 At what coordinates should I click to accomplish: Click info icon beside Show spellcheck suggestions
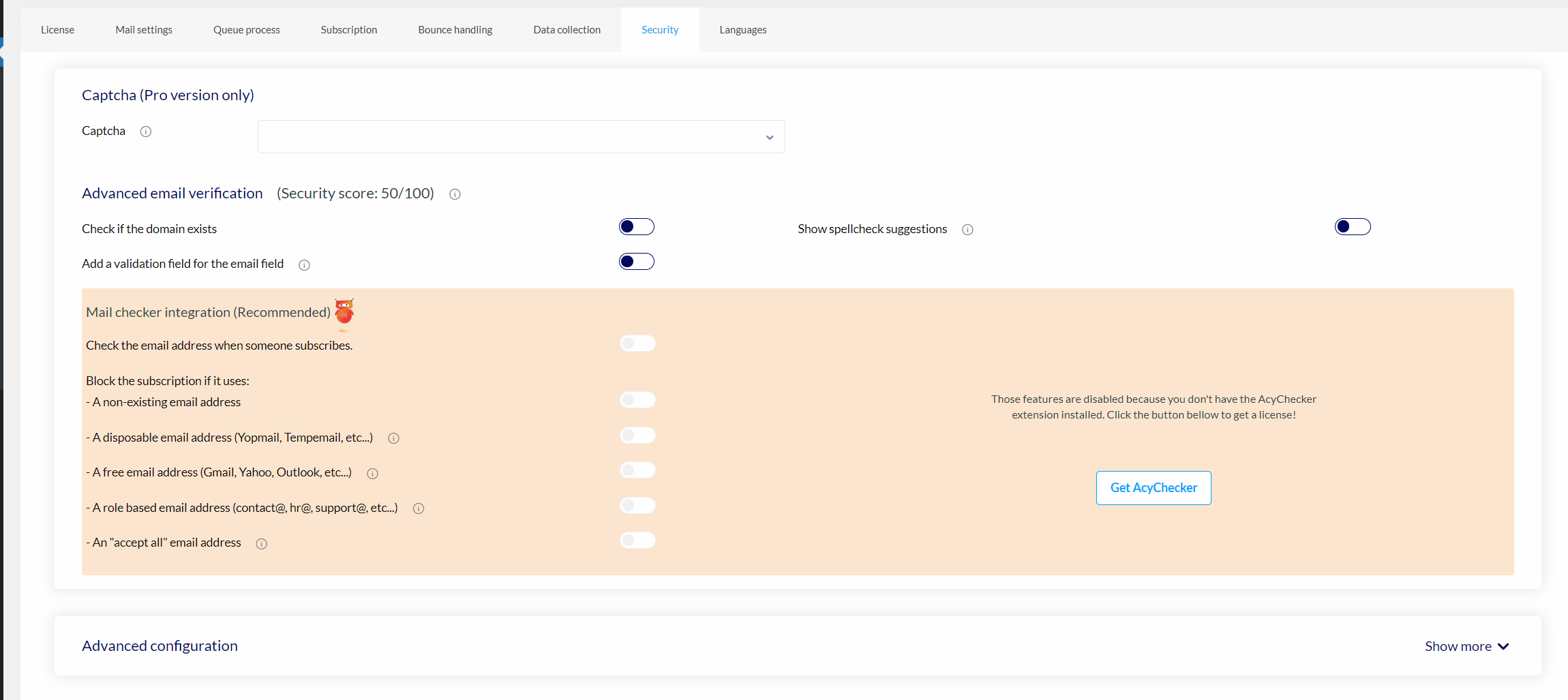(967, 230)
